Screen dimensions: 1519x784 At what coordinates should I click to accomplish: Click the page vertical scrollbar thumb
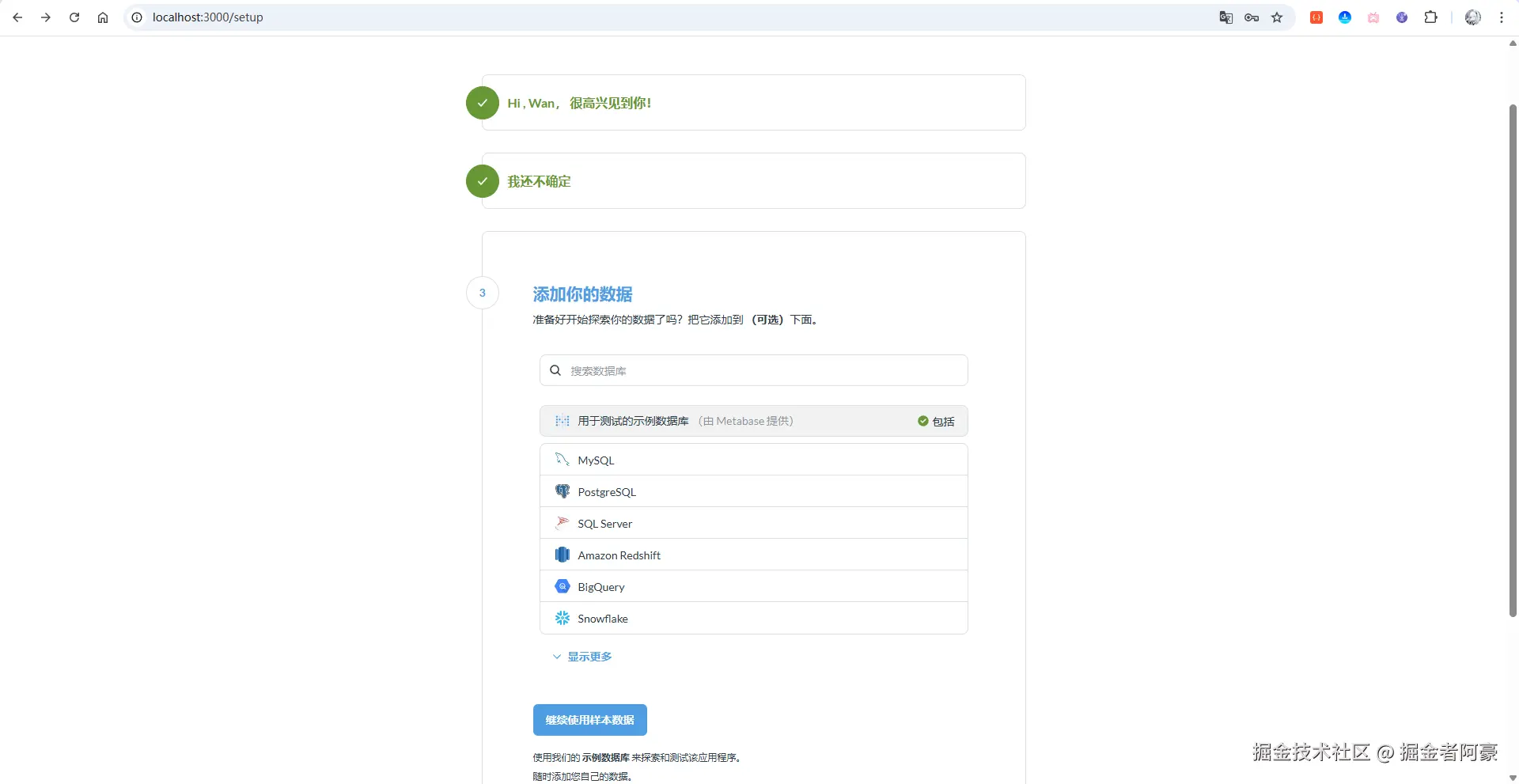click(x=1513, y=360)
